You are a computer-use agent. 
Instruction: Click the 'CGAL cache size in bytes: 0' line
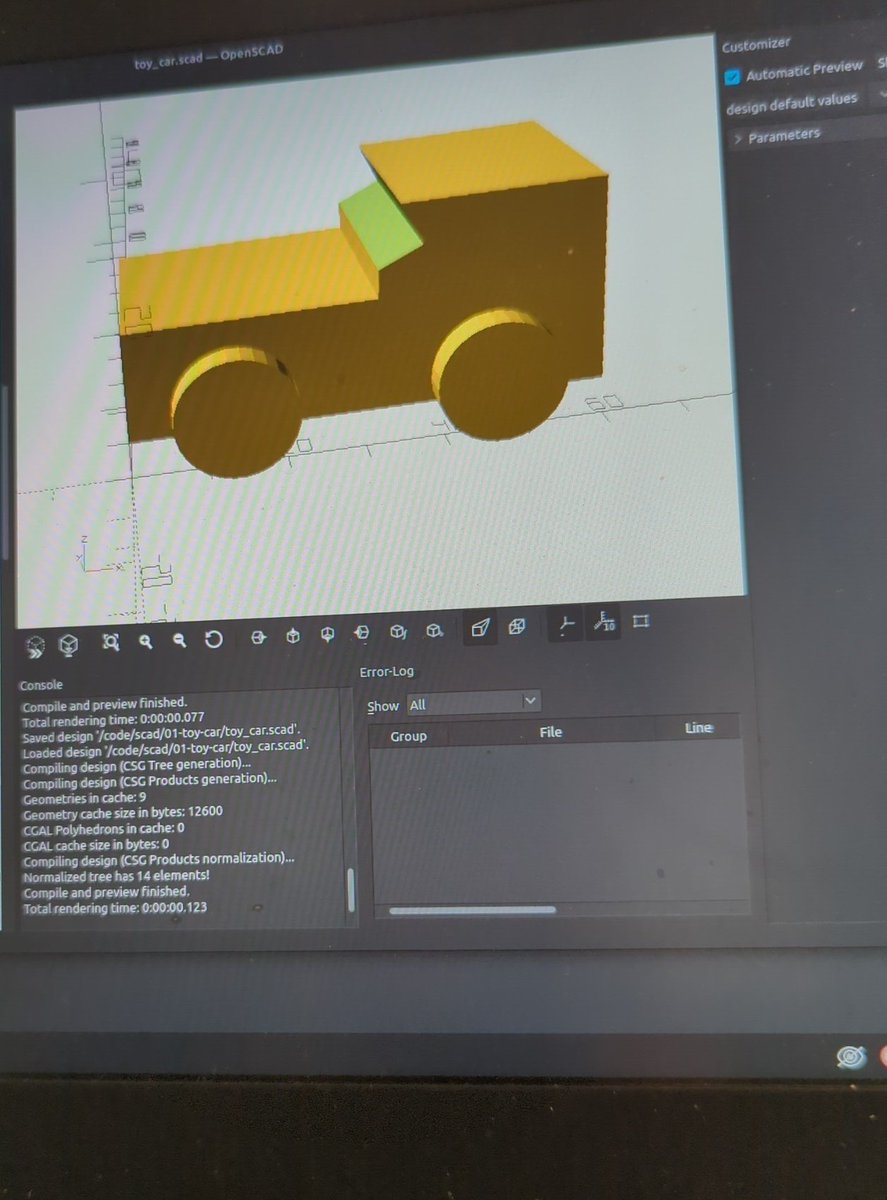96,843
